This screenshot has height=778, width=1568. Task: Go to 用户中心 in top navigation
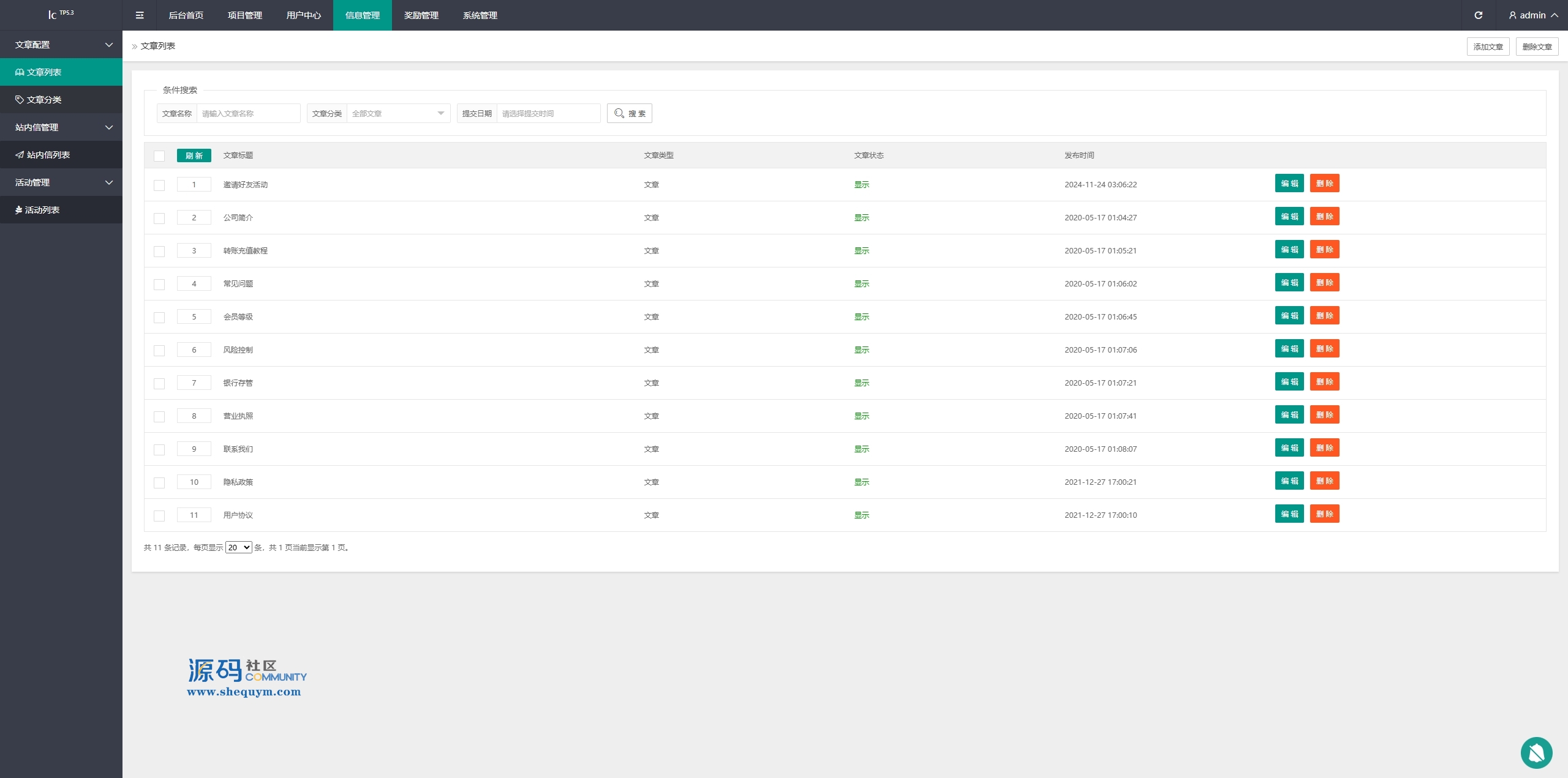coord(303,15)
